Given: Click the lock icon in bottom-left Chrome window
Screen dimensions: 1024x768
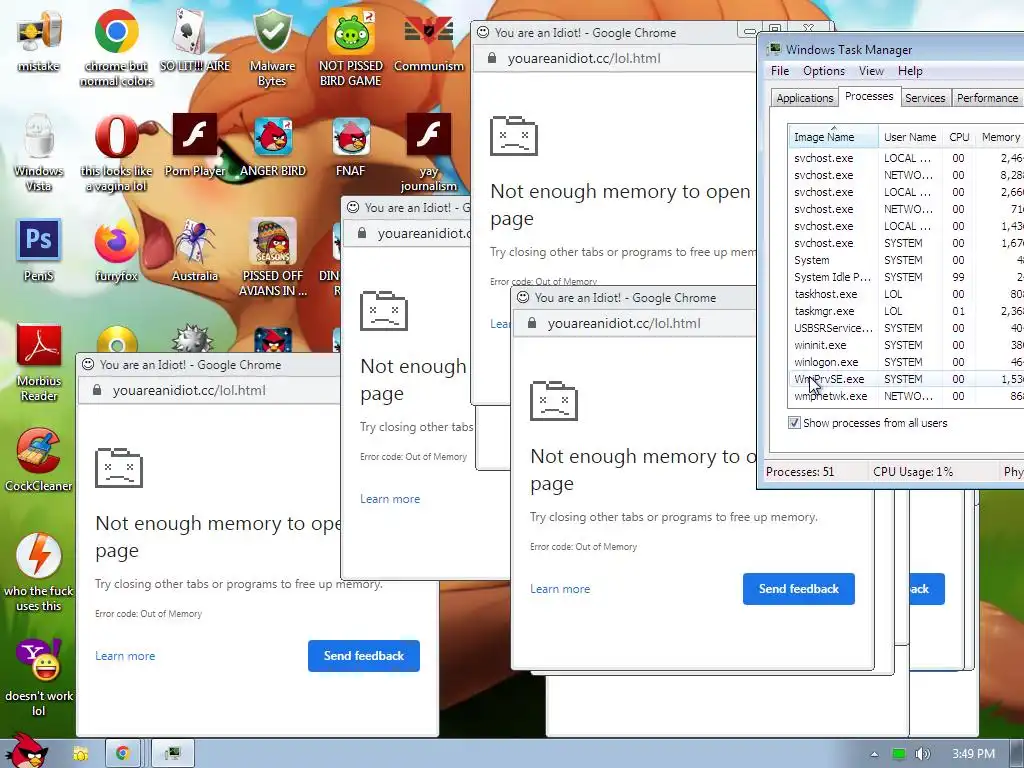Looking at the screenshot, I should coord(97,390).
